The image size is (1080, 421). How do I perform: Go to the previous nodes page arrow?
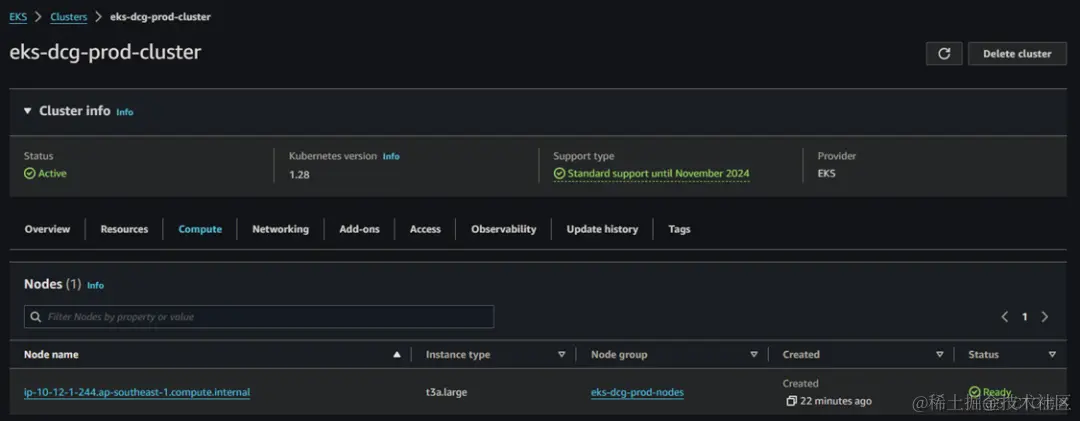[1005, 317]
